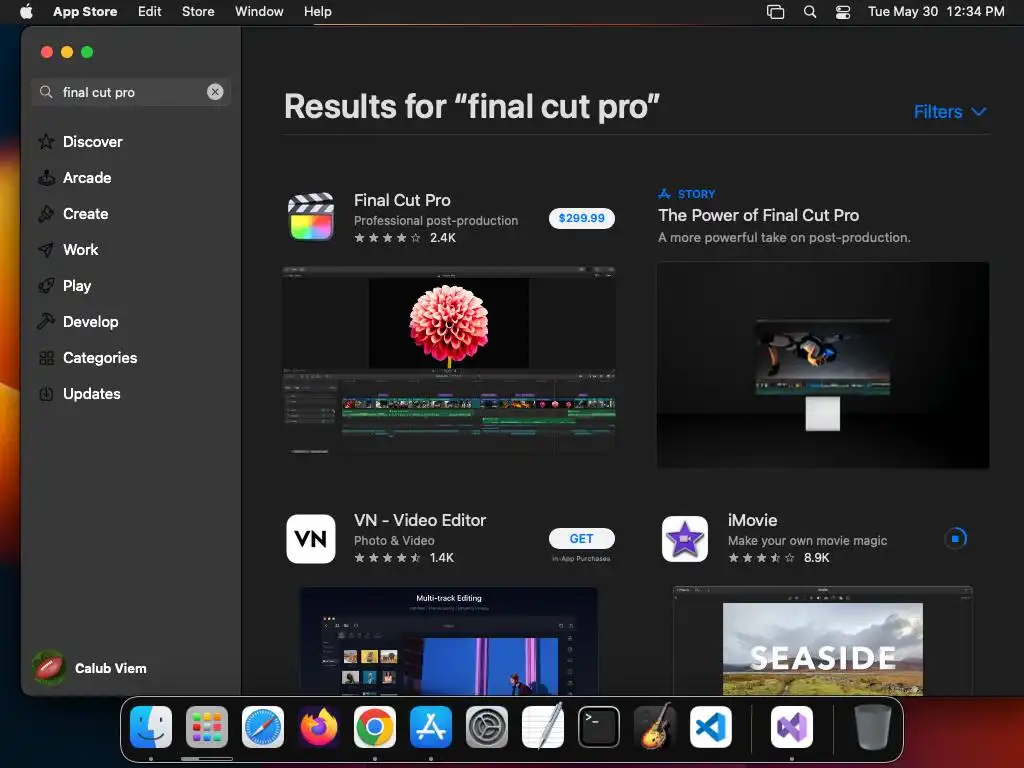Open the Help menu
The image size is (1024, 768).
point(317,12)
